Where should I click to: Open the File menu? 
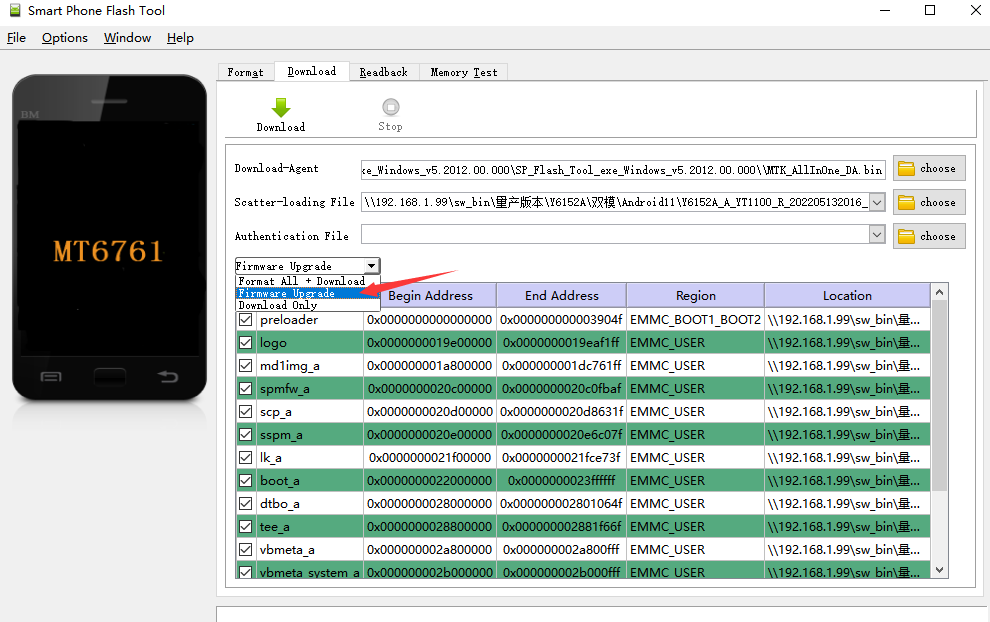coord(16,38)
